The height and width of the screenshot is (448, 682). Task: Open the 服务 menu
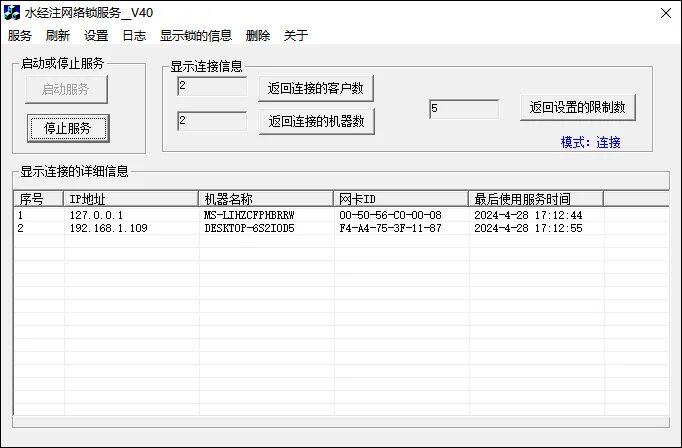20,36
